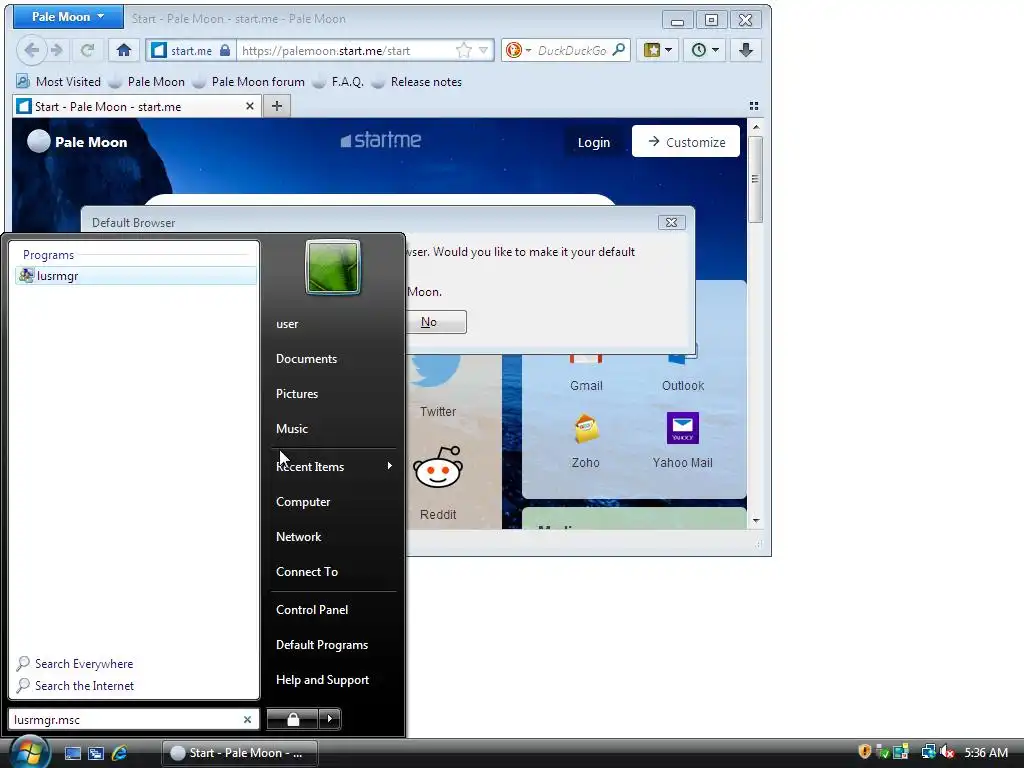
Task: Open the Release notes bookmark
Action: click(x=417, y=82)
